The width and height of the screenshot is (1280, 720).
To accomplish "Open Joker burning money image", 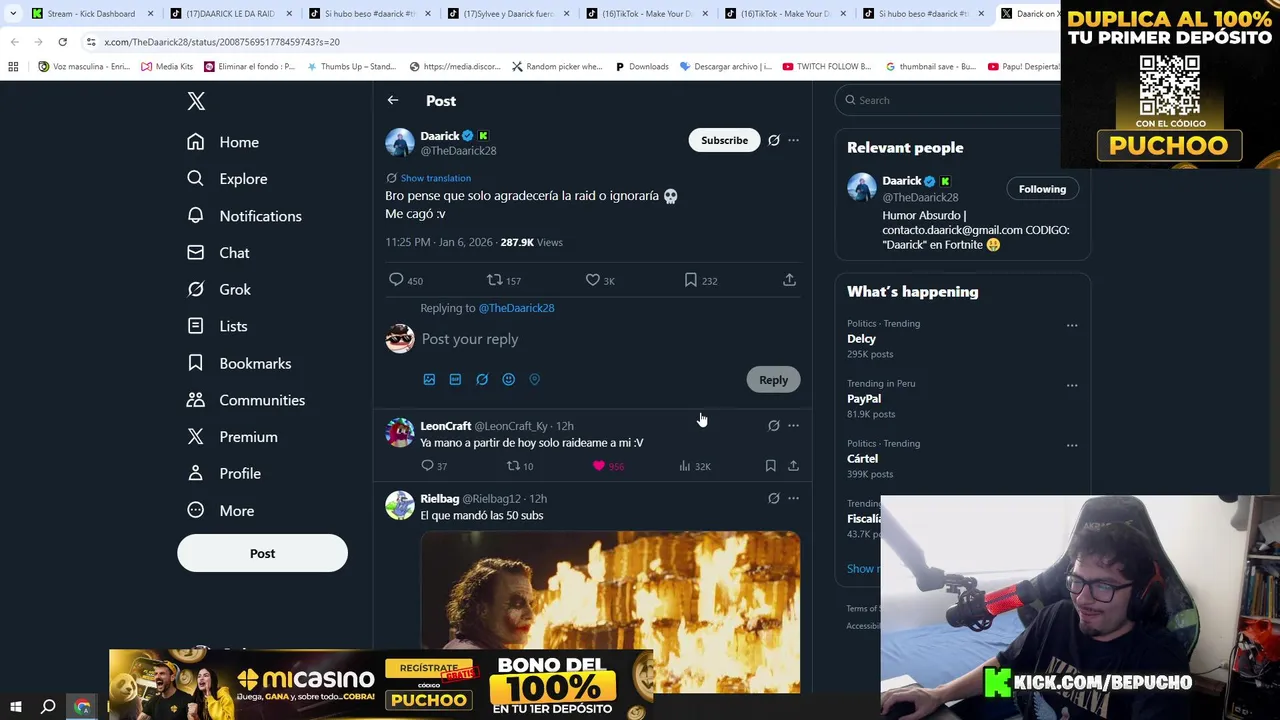I will coord(610,612).
